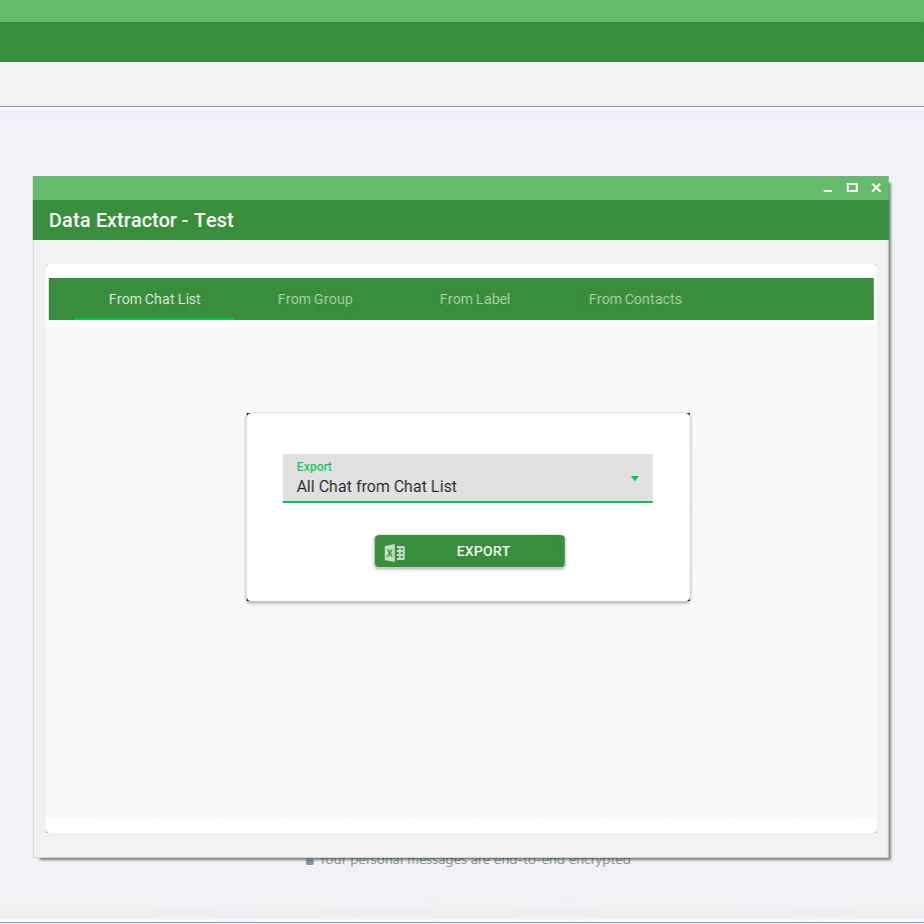924x924 pixels.
Task: Expand the 'All Chat from Chat List' combo box
Action: coord(467,486)
